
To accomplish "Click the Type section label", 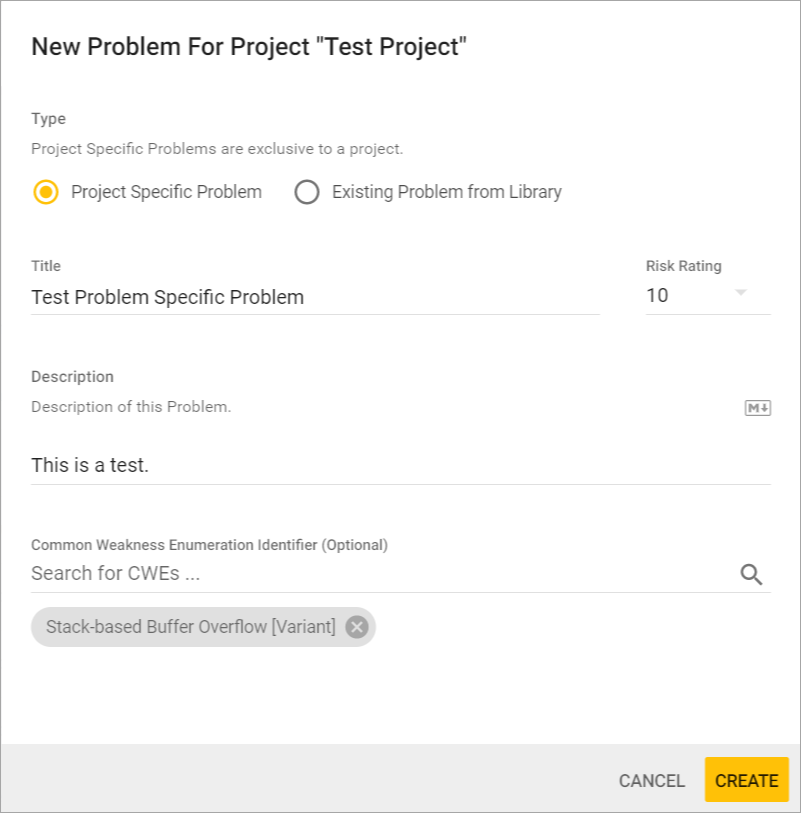I will 48,119.
